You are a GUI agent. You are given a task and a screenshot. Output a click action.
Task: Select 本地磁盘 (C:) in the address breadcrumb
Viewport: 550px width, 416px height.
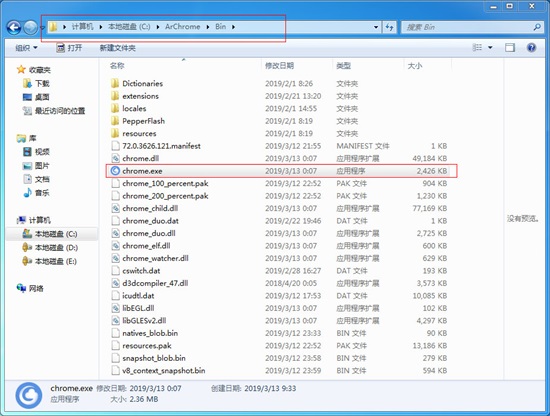click(x=129, y=27)
